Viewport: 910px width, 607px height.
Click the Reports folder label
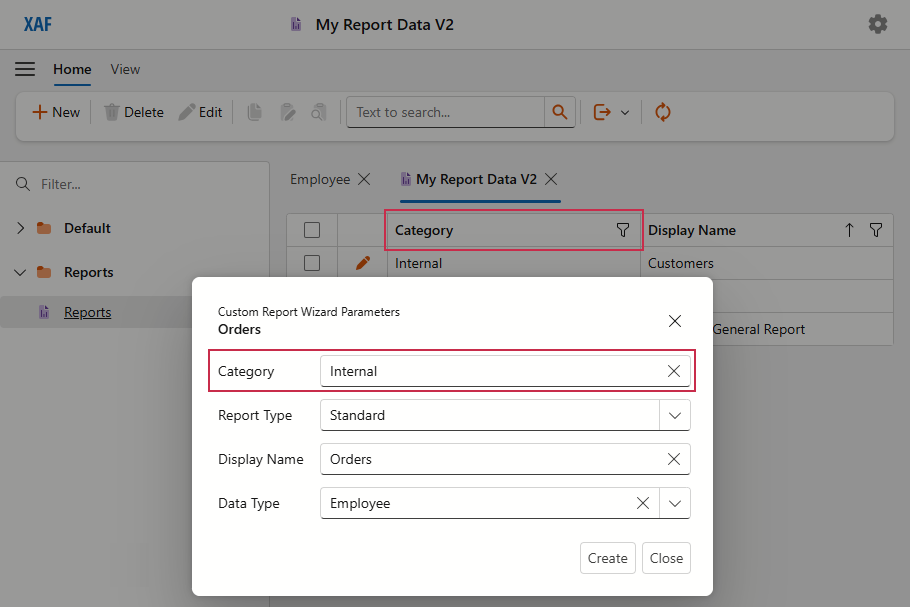[x=89, y=272]
